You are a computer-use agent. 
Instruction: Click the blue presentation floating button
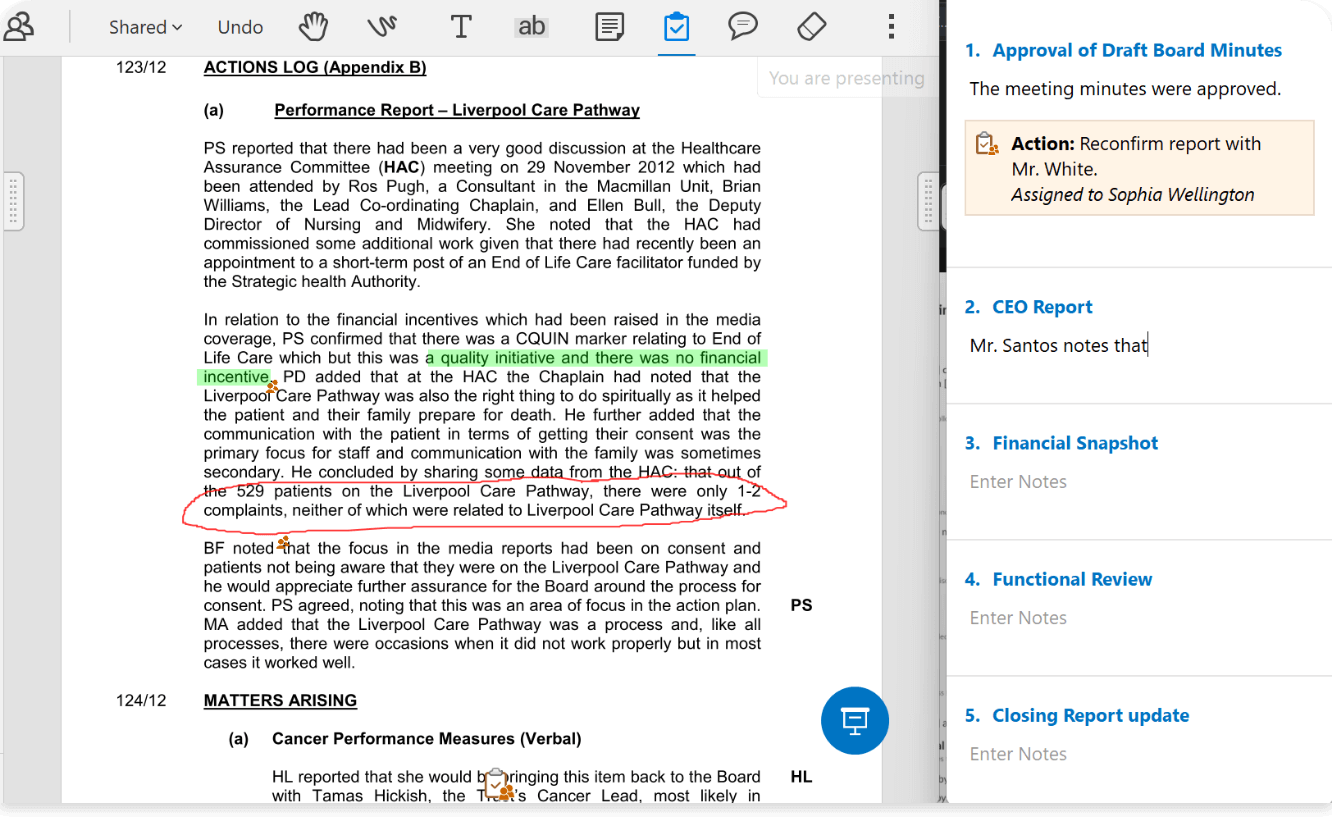coord(854,720)
